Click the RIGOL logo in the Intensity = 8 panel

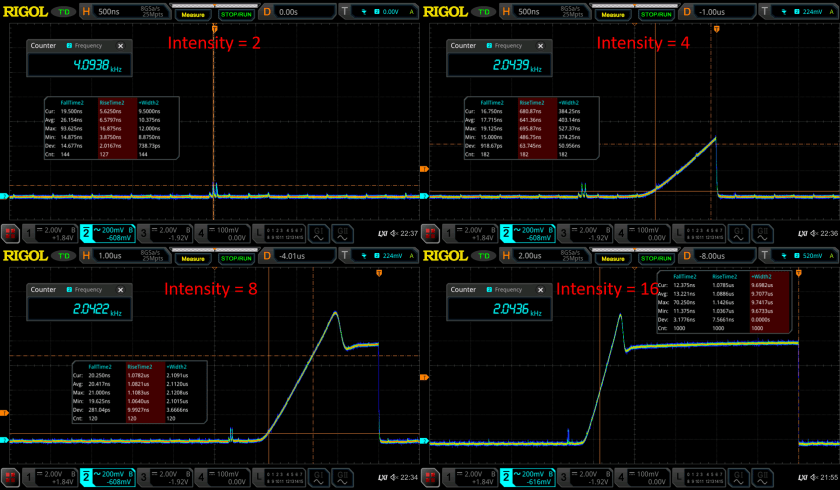[x=24, y=256]
